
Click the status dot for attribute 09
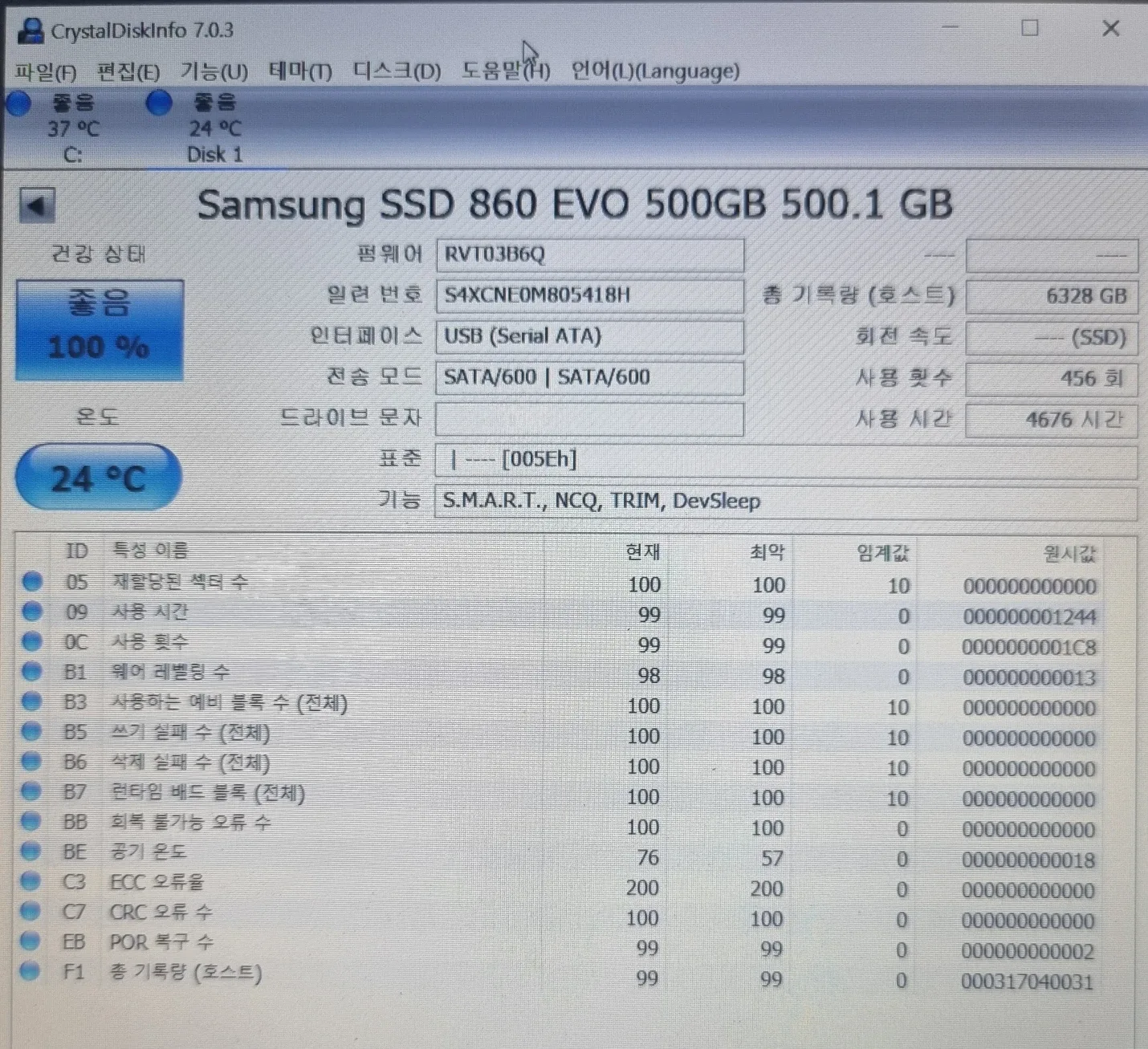click(32, 612)
